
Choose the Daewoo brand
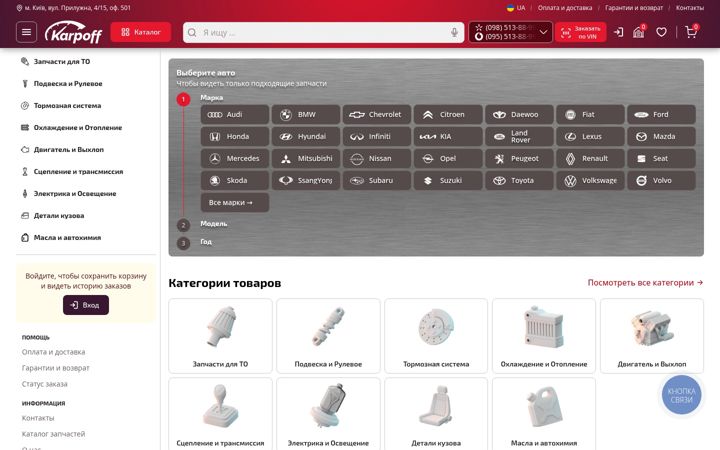(519, 114)
